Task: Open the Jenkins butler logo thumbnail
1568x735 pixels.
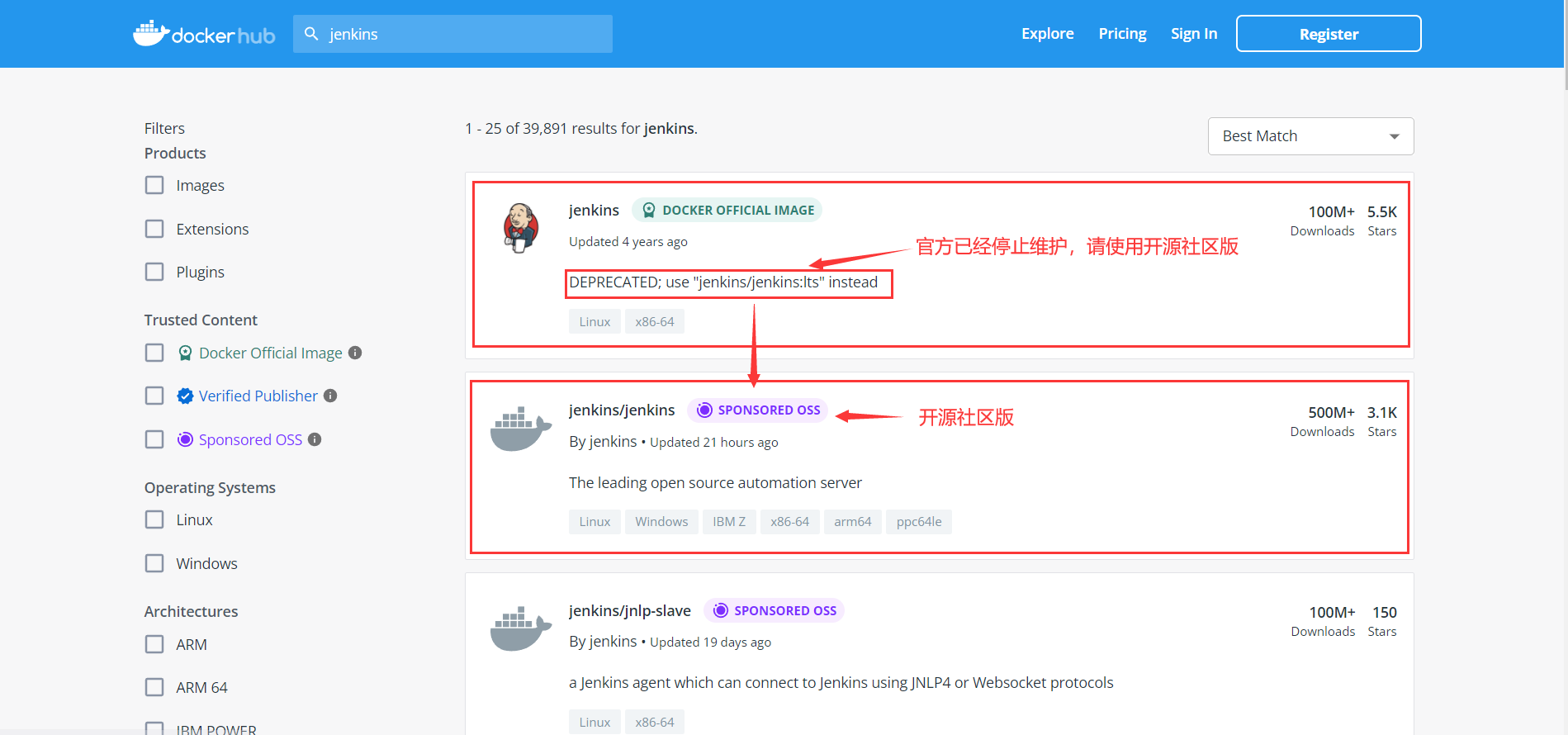Action: point(521,227)
